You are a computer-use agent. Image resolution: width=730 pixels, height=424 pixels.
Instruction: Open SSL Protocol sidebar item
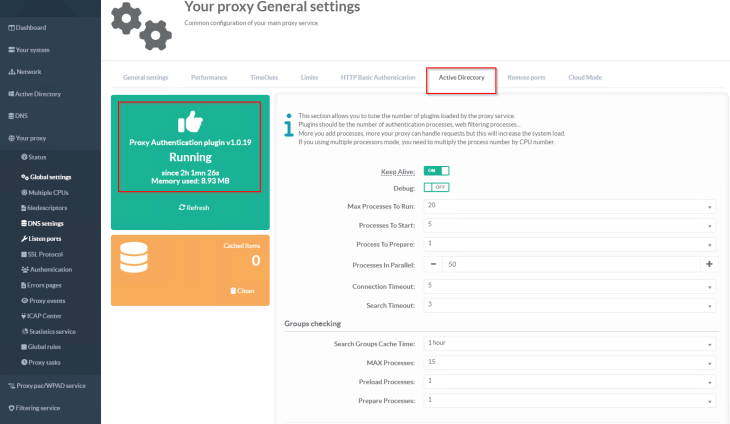coord(46,254)
